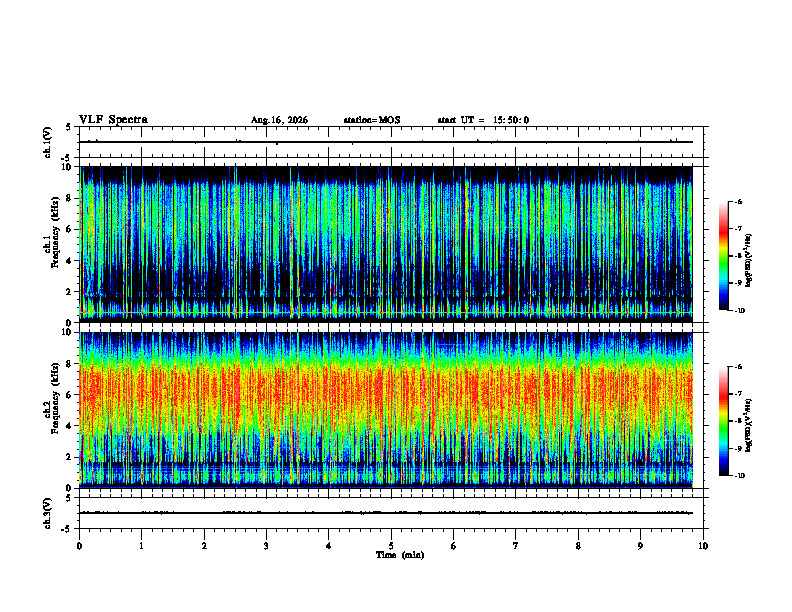The height and width of the screenshot is (612, 792).
Task: Click the time axis tick label "4"
Action: click(x=329, y=546)
